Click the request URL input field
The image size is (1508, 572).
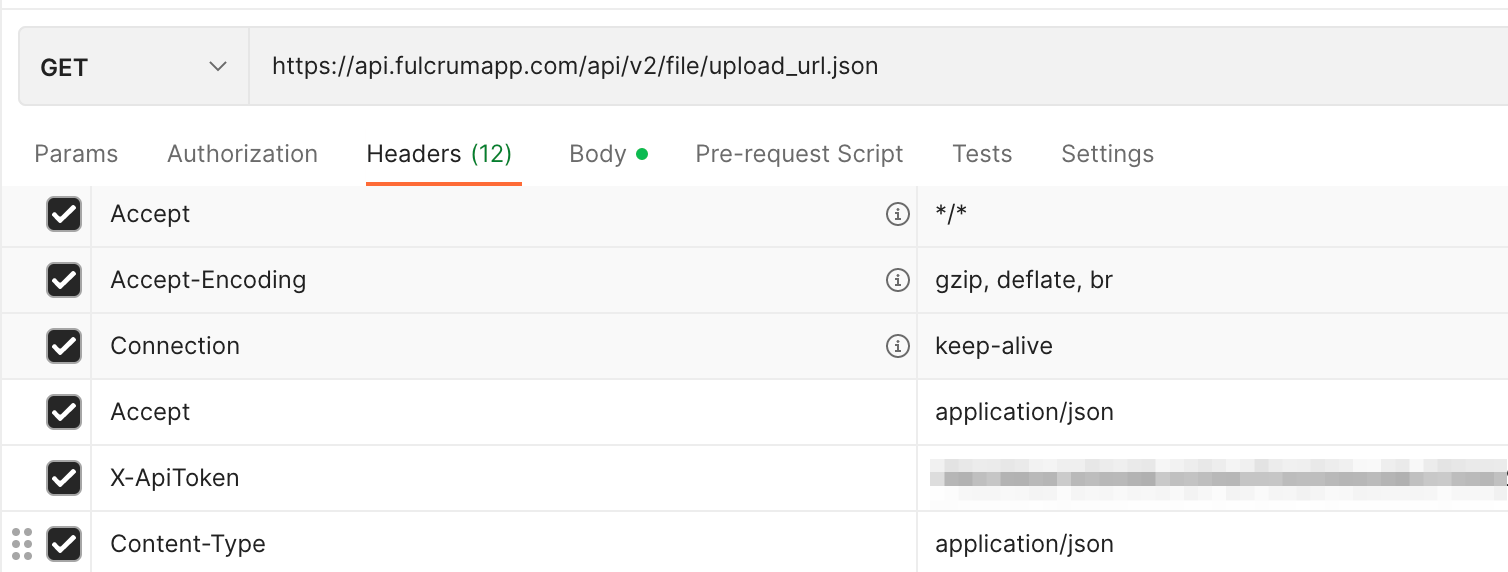click(800, 67)
